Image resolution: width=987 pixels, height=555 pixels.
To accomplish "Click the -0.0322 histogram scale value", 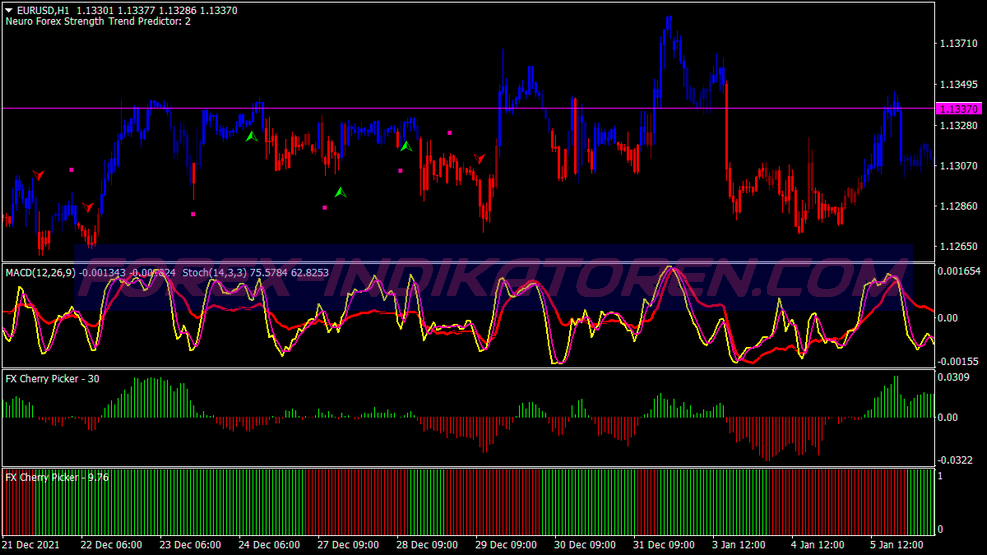I will [x=956, y=460].
